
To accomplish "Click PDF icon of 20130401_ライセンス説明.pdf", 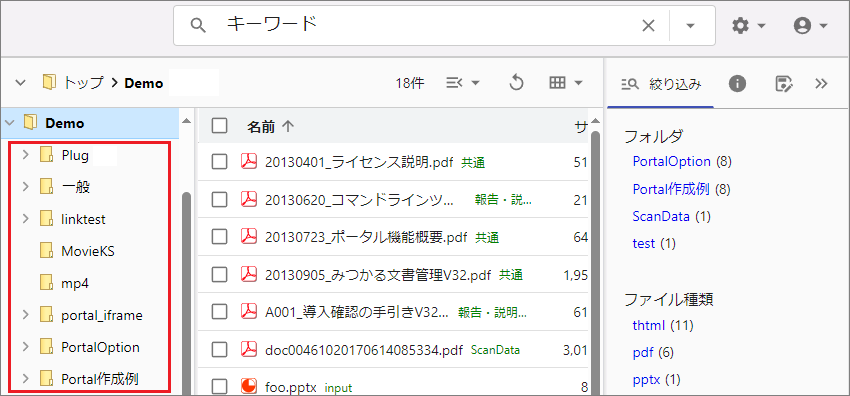I will (x=248, y=161).
